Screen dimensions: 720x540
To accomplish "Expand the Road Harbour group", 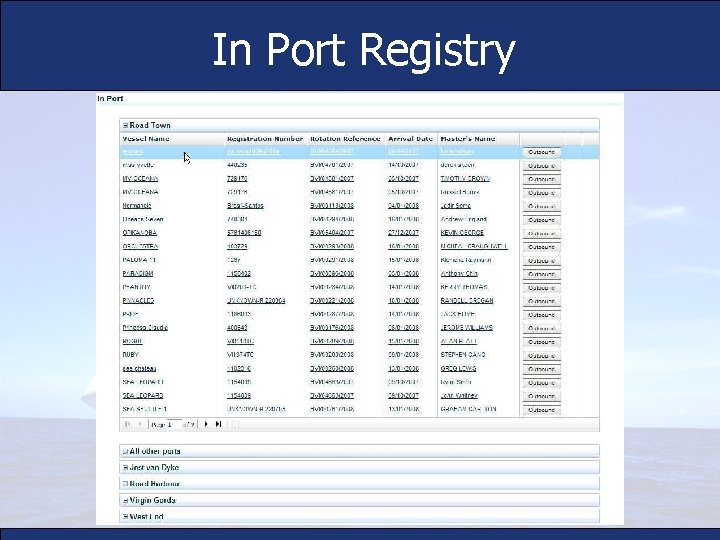I will [x=125, y=484].
